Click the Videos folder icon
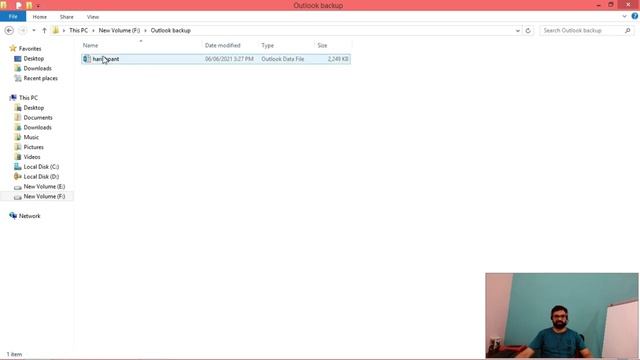Screen dimensions: 640x360 tap(18, 157)
